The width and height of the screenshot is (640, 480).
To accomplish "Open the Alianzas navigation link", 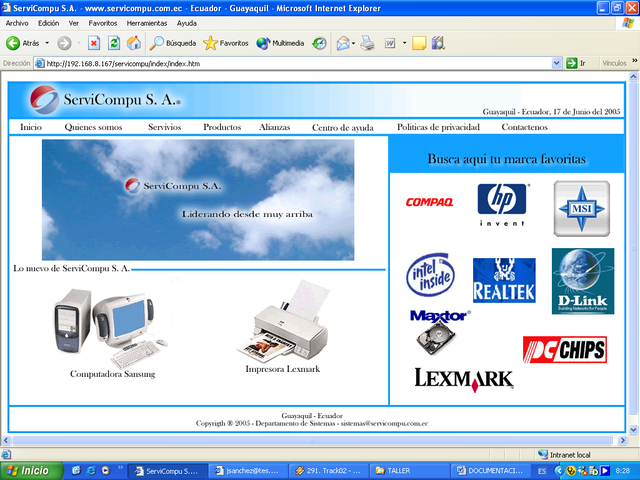I will click(x=274, y=127).
